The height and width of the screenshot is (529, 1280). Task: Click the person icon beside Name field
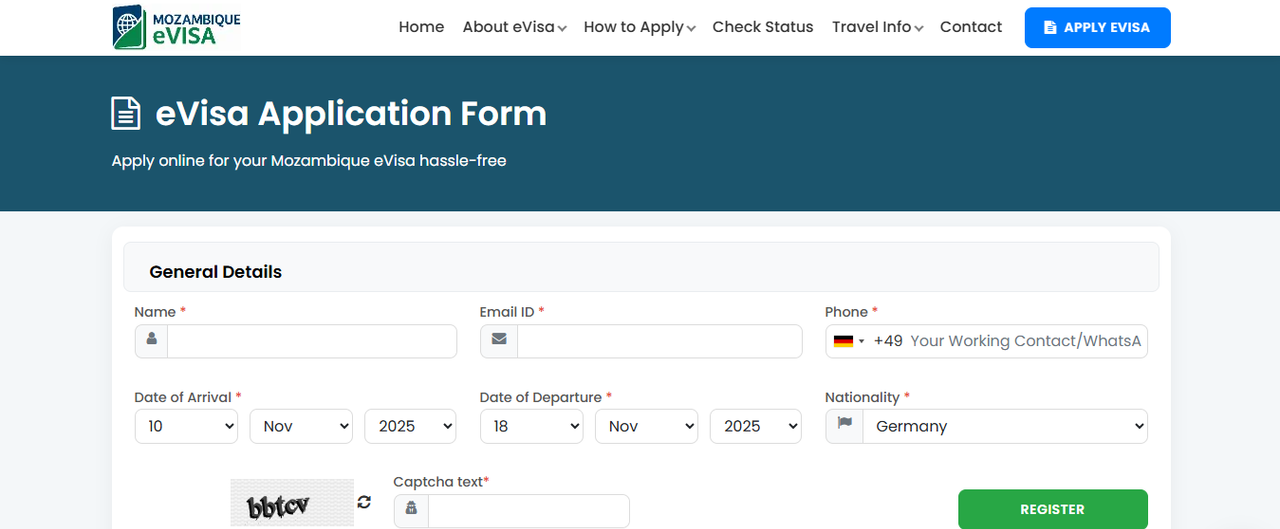point(152,340)
